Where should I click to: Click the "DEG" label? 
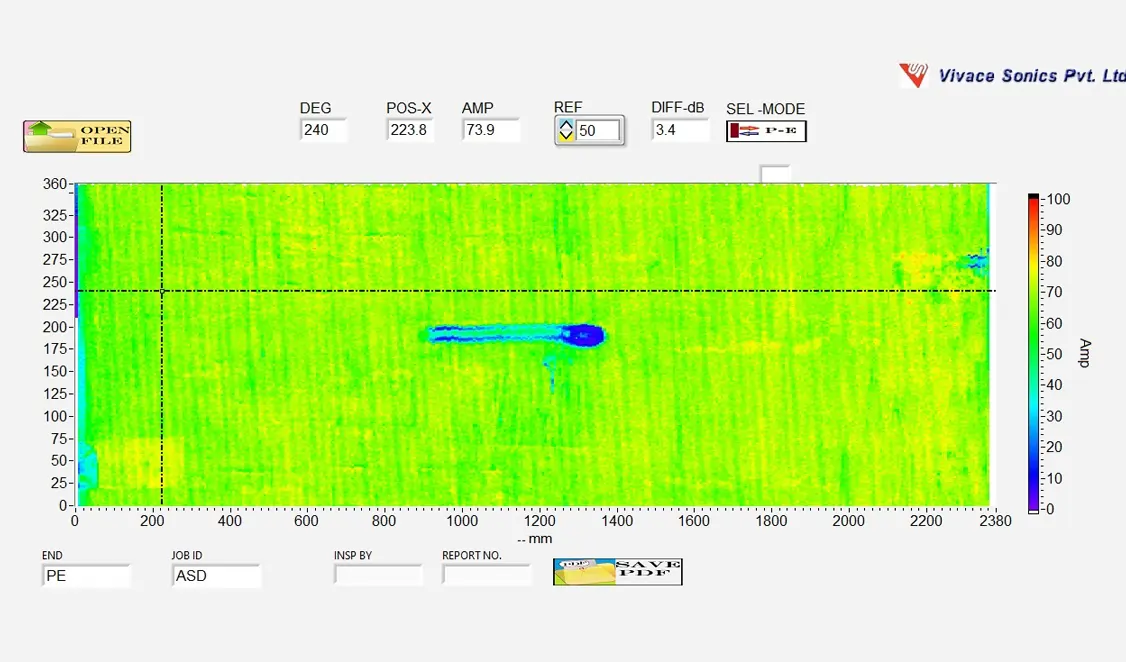315,108
